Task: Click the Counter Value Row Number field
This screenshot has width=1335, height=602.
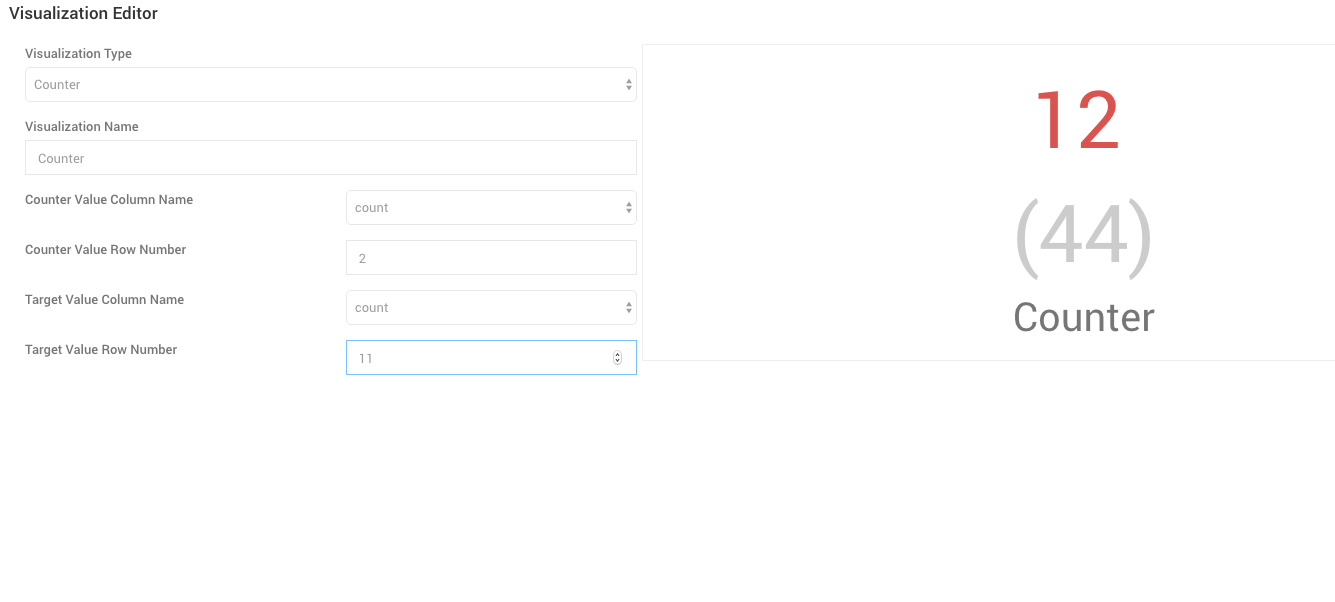Action: (490, 258)
